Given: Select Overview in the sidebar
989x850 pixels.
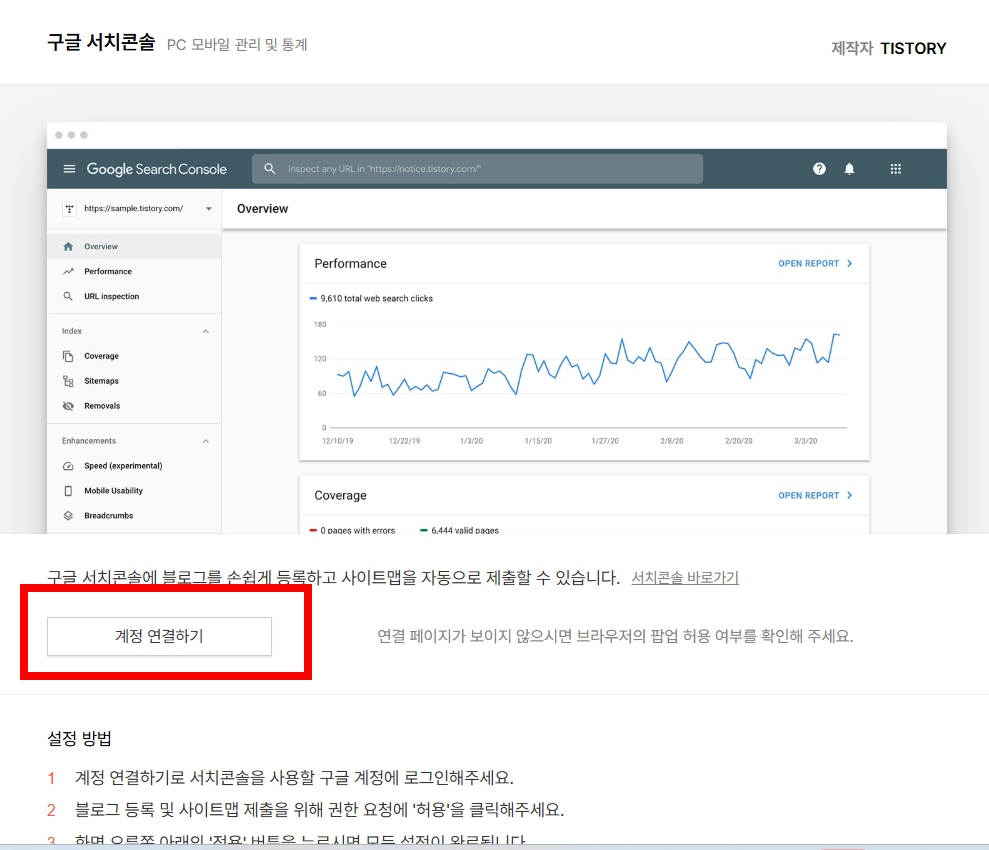Looking at the screenshot, I should 134,247.
